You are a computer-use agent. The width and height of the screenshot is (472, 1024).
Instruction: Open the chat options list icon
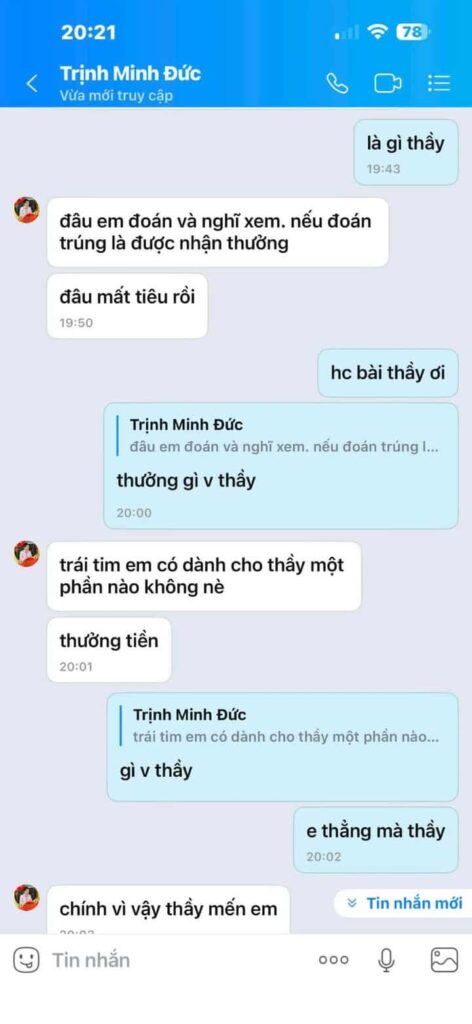tap(439, 83)
